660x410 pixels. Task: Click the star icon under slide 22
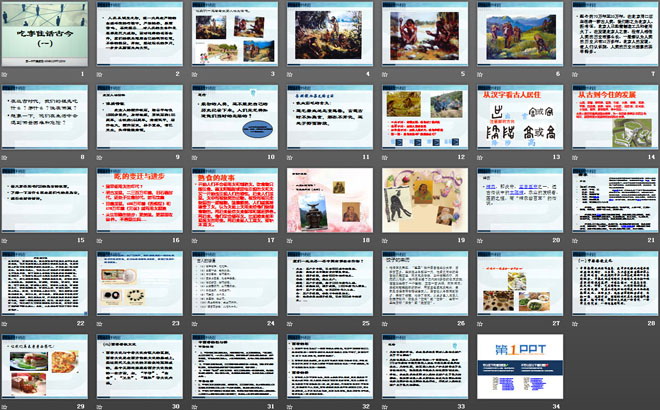tap(5, 324)
